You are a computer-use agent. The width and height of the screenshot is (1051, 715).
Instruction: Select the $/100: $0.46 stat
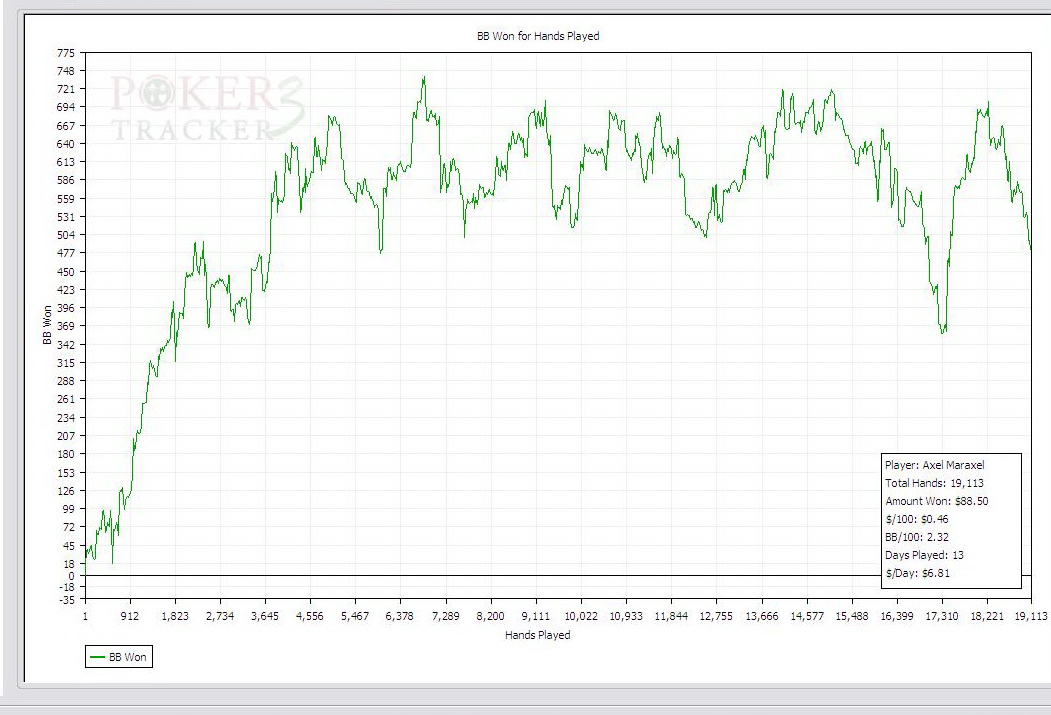pyautogui.click(x=916, y=519)
